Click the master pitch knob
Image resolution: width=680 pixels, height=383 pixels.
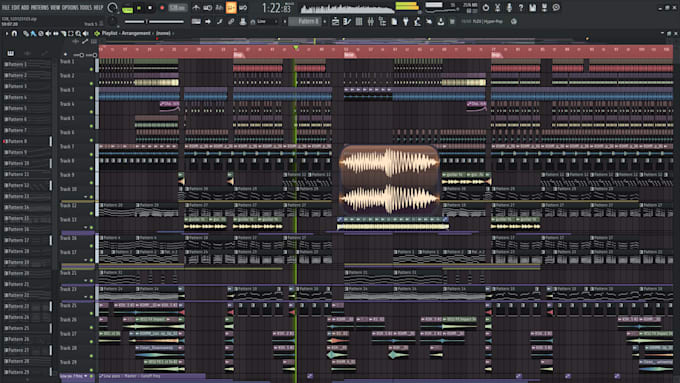[x=112, y=21]
